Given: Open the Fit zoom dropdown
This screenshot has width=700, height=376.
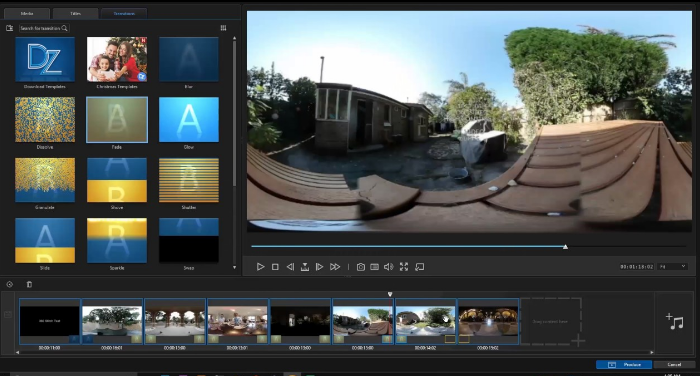Looking at the screenshot, I should (672, 267).
